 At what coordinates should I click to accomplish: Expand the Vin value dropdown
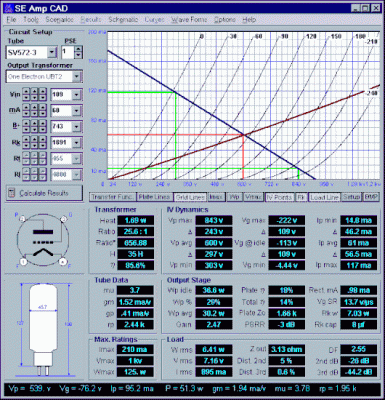[77, 95]
